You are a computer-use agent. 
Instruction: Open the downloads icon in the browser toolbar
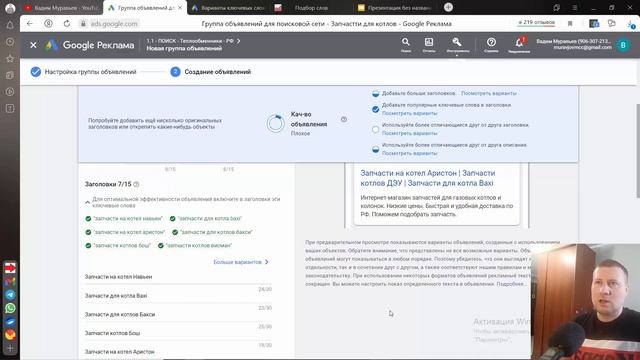click(632, 24)
